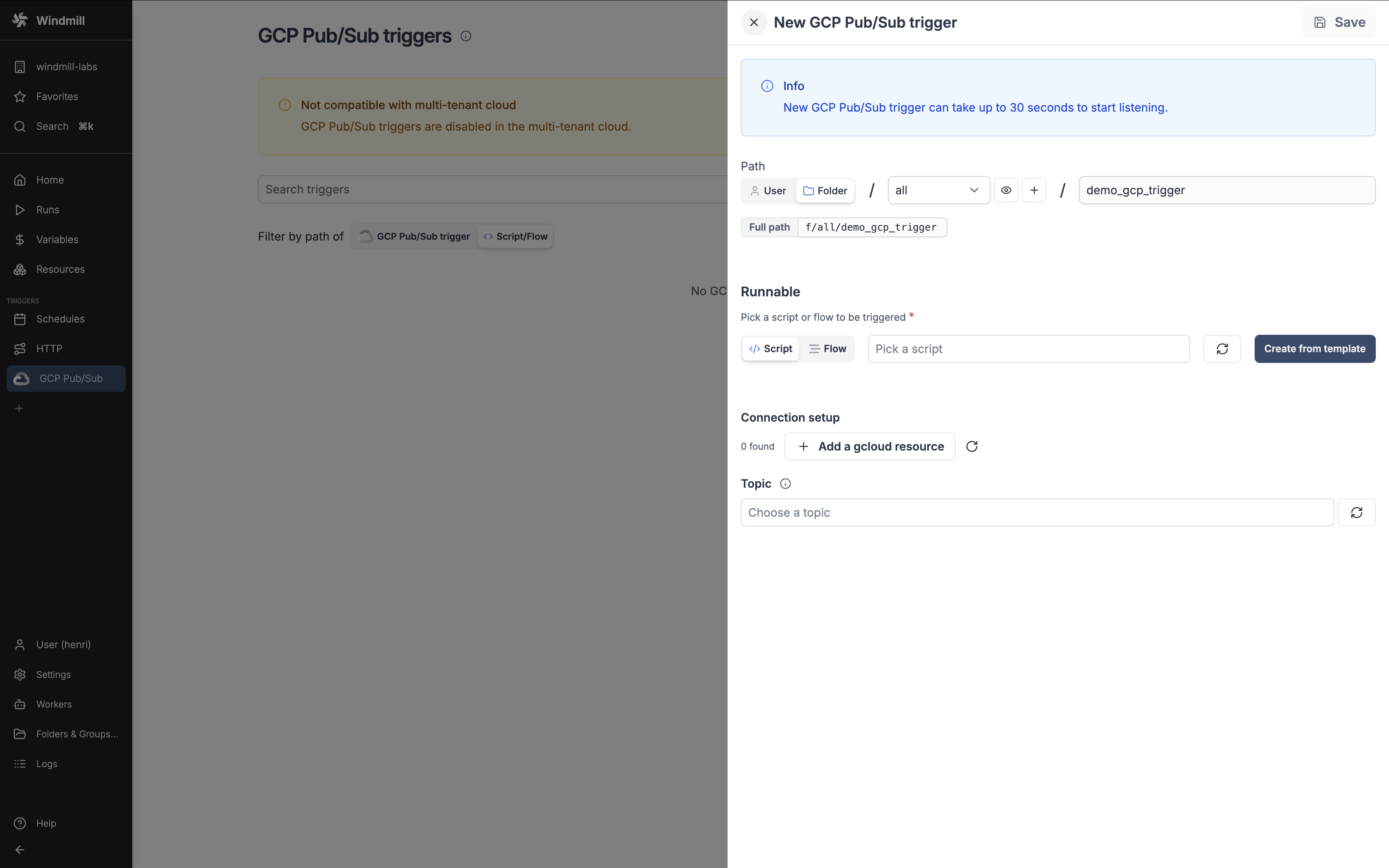Click the refresh icon next to script picker
The height and width of the screenshot is (868, 1389).
coord(1222,348)
